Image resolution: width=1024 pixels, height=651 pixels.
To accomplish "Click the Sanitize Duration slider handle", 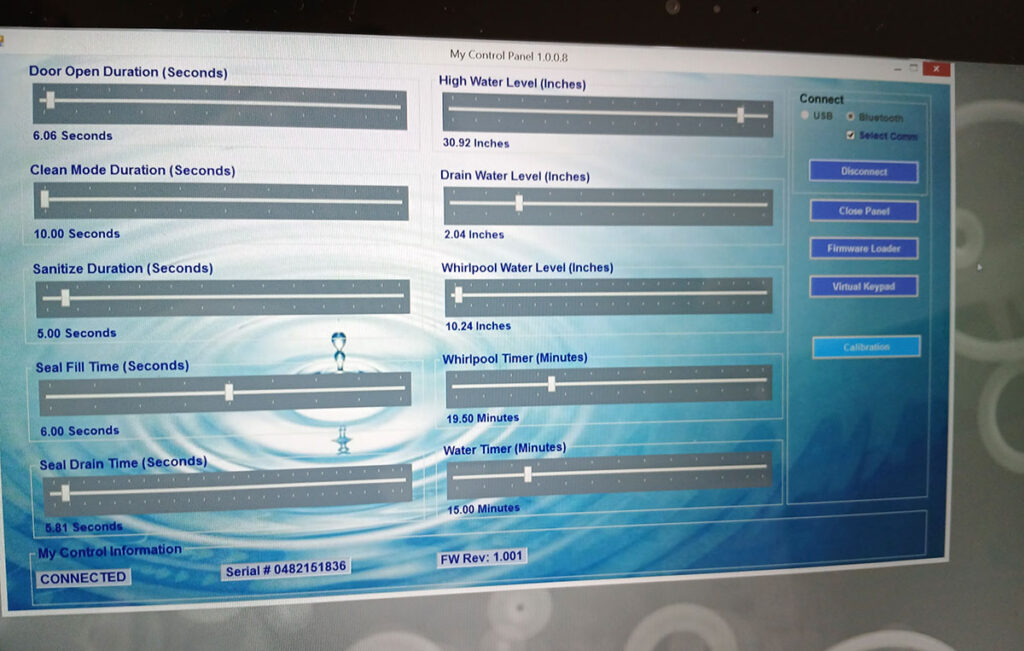I will point(65,298).
